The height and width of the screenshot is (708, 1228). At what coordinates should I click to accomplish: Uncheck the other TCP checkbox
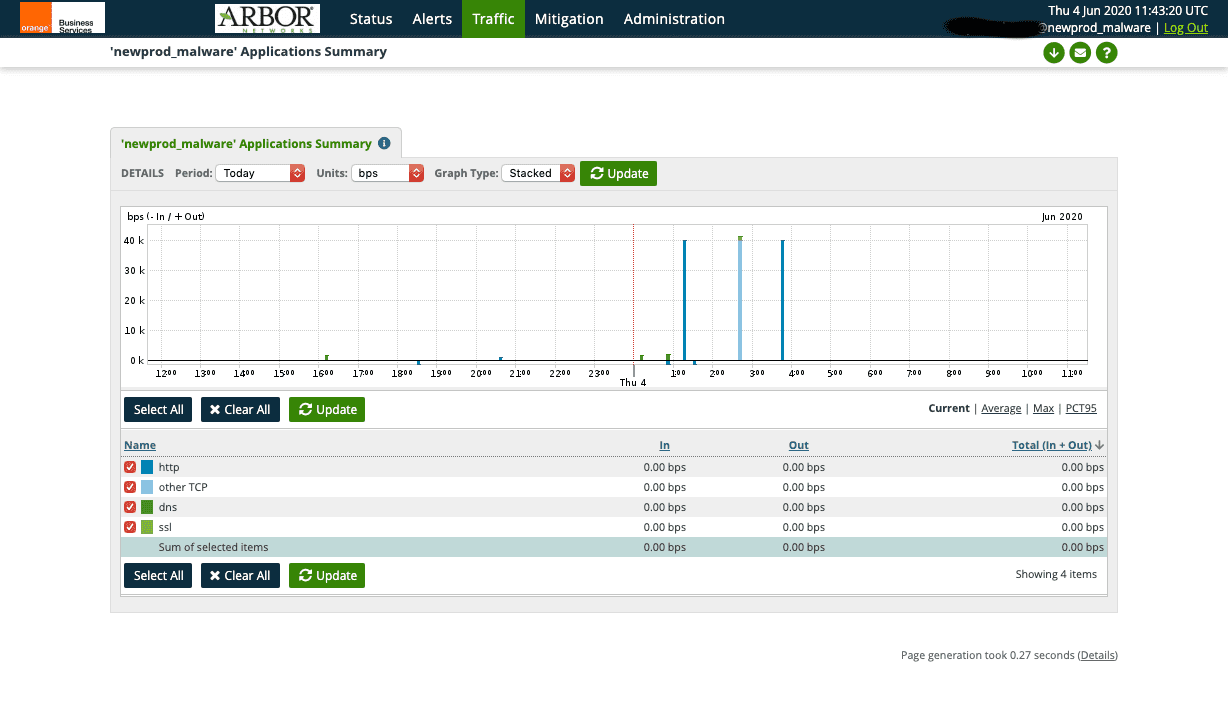tap(130, 487)
